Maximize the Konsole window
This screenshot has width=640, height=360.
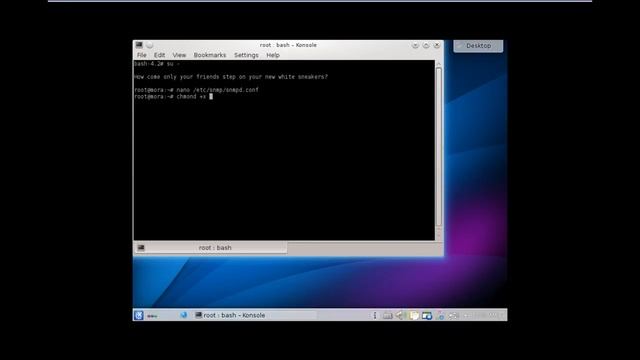pos(426,45)
